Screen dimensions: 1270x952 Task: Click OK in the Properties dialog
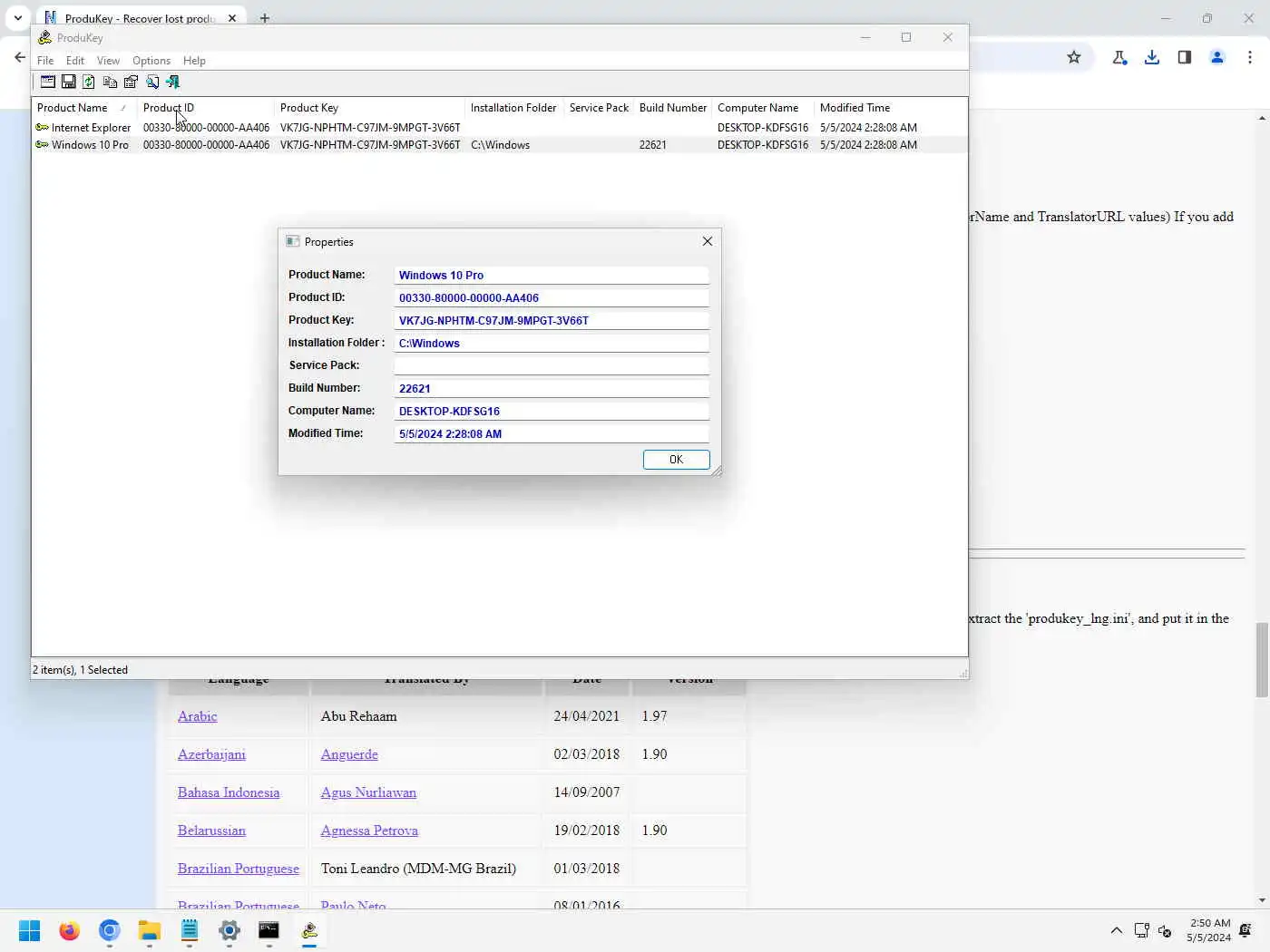click(676, 460)
